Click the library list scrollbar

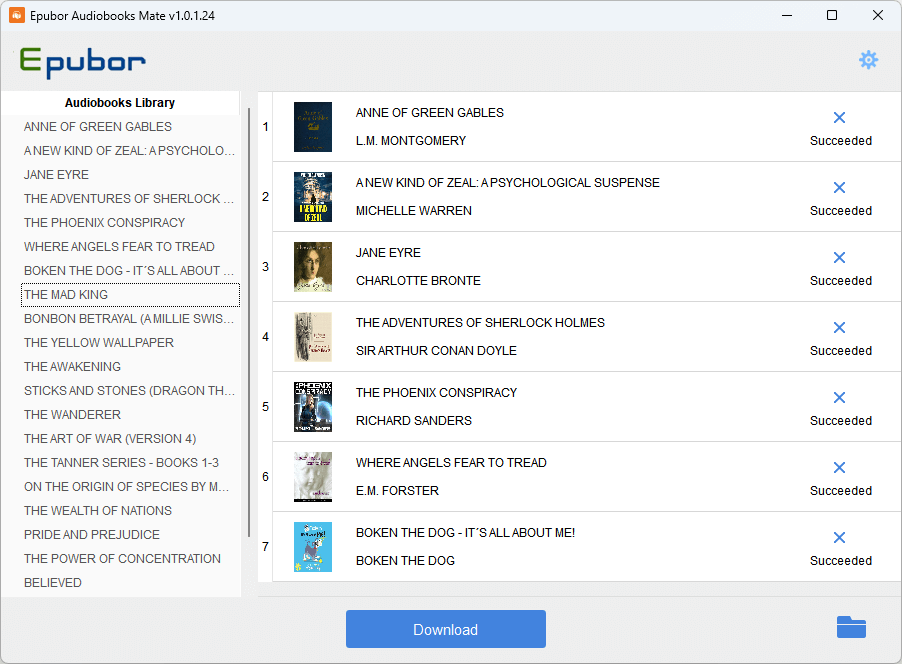coord(249,322)
